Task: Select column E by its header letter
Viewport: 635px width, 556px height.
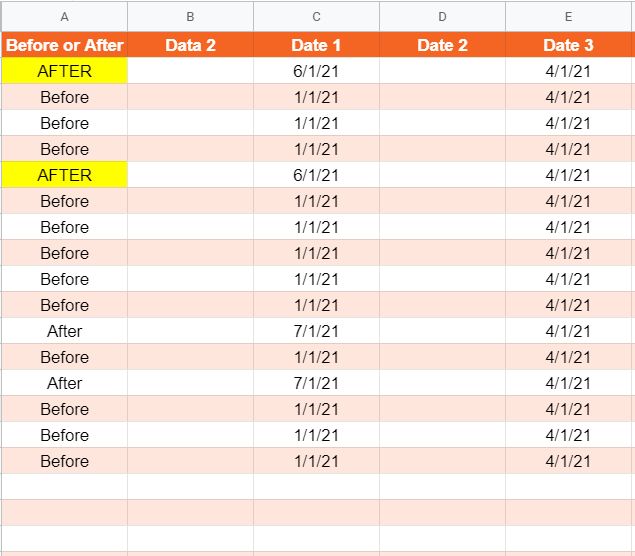Action: (x=569, y=17)
